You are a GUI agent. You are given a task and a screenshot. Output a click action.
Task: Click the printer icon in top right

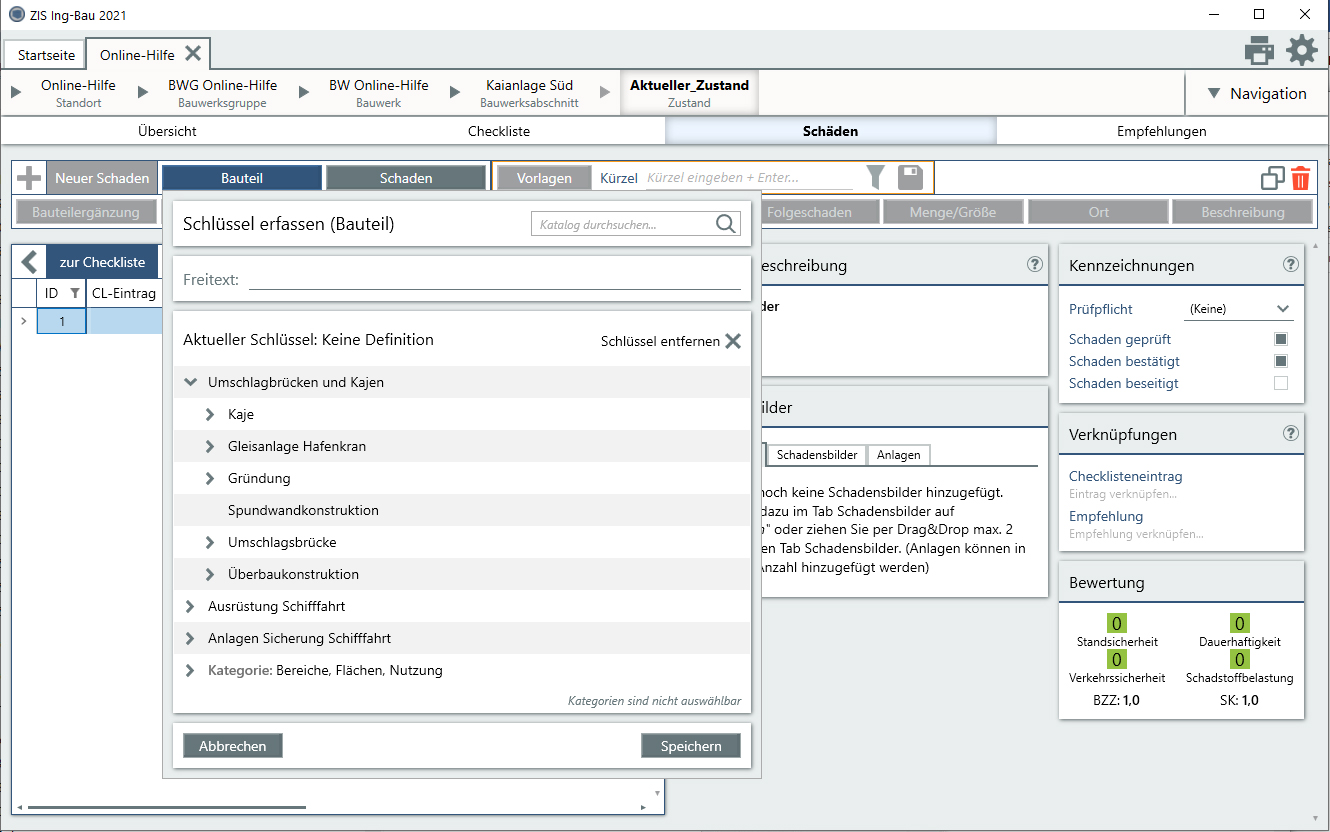pos(1258,50)
